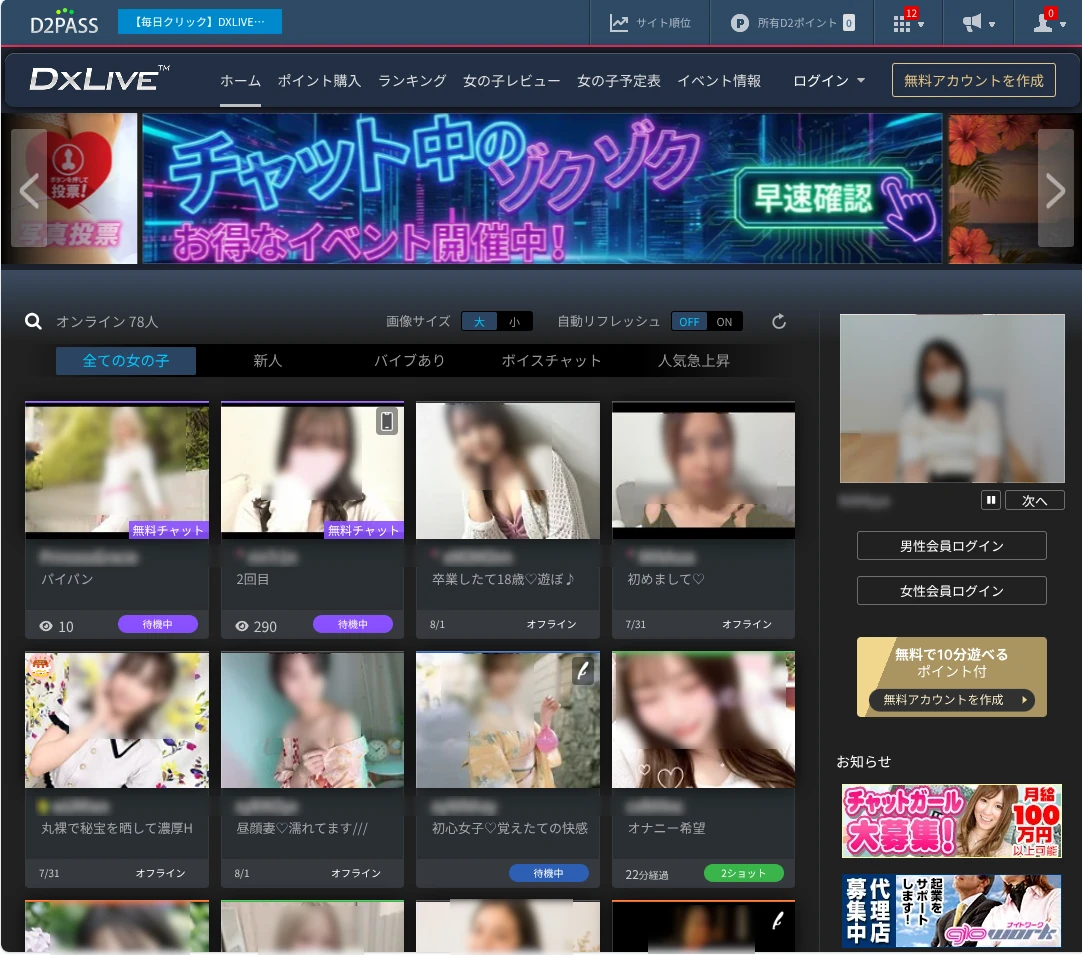Click header 無料アカウントを作成 button

point(974,80)
